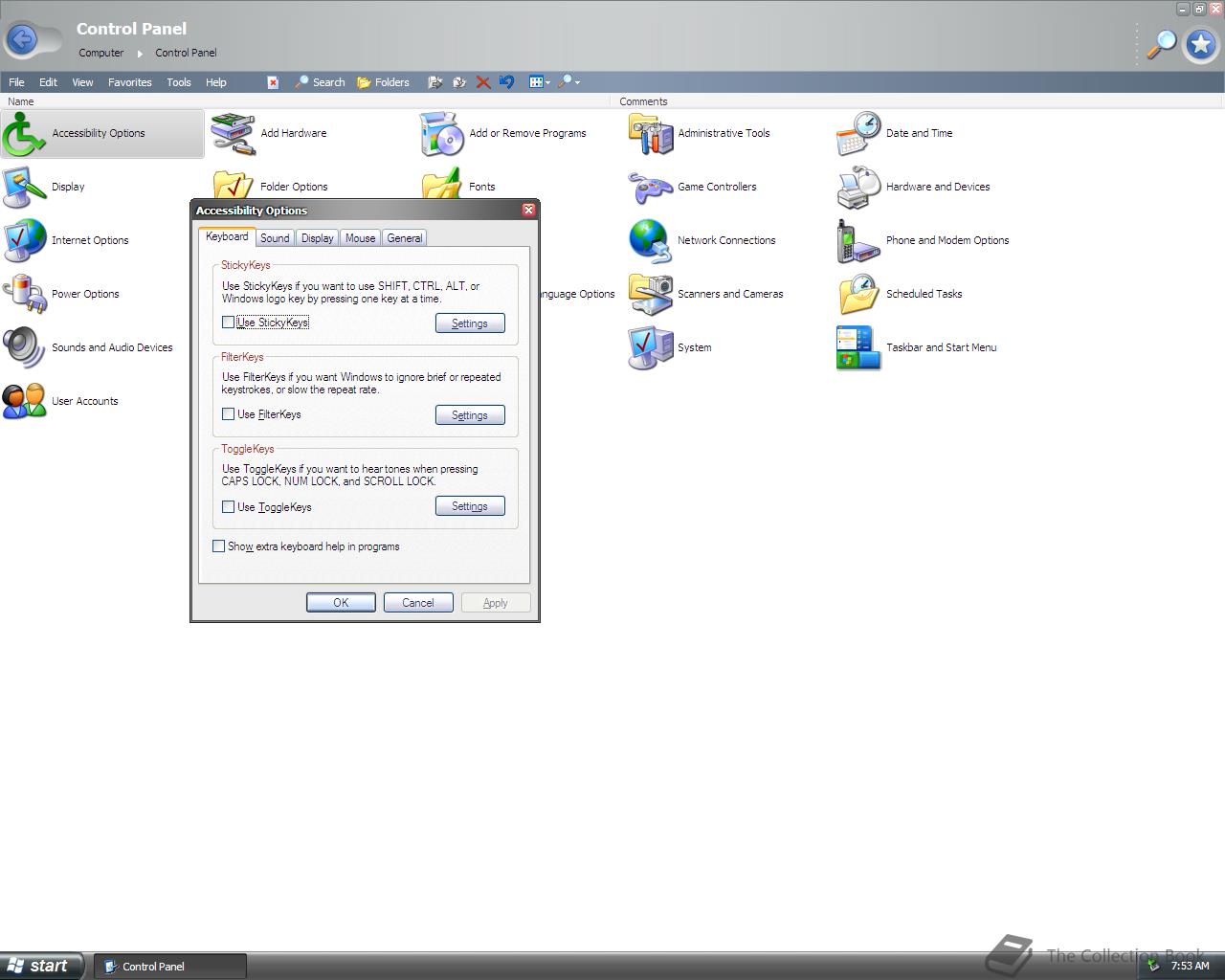Switch to the Display tab in dialog
This screenshot has height=980, width=1225.
pos(318,238)
